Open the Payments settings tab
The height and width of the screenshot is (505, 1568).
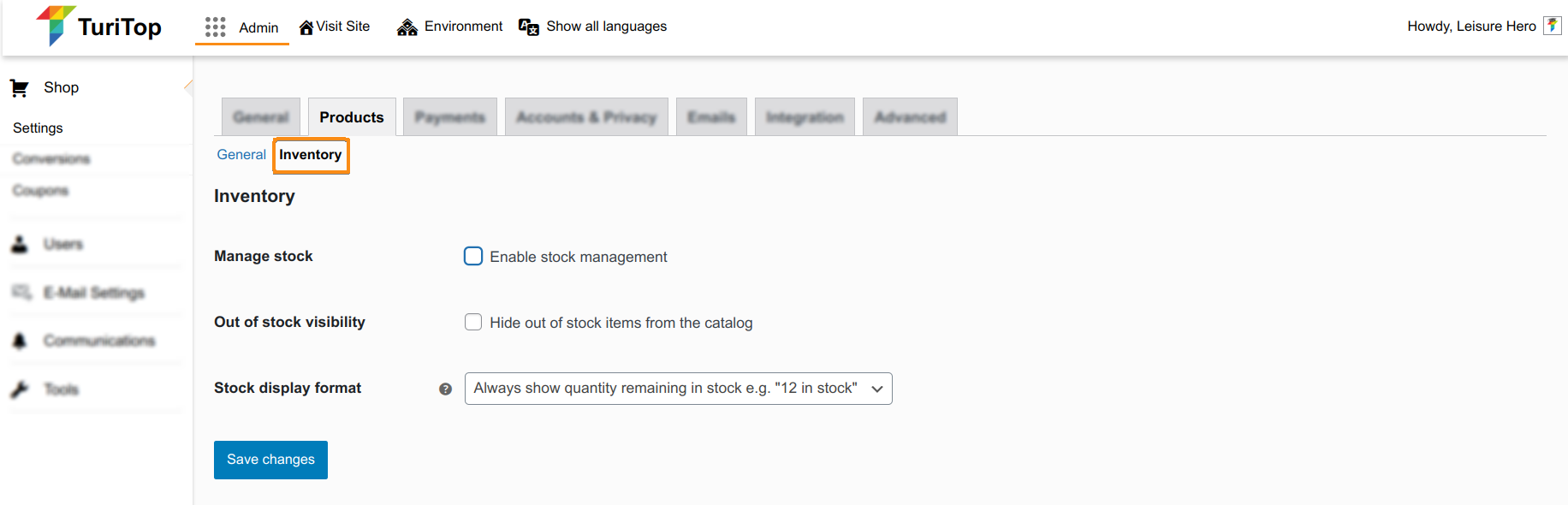pyautogui.click(x=450, y=117)
